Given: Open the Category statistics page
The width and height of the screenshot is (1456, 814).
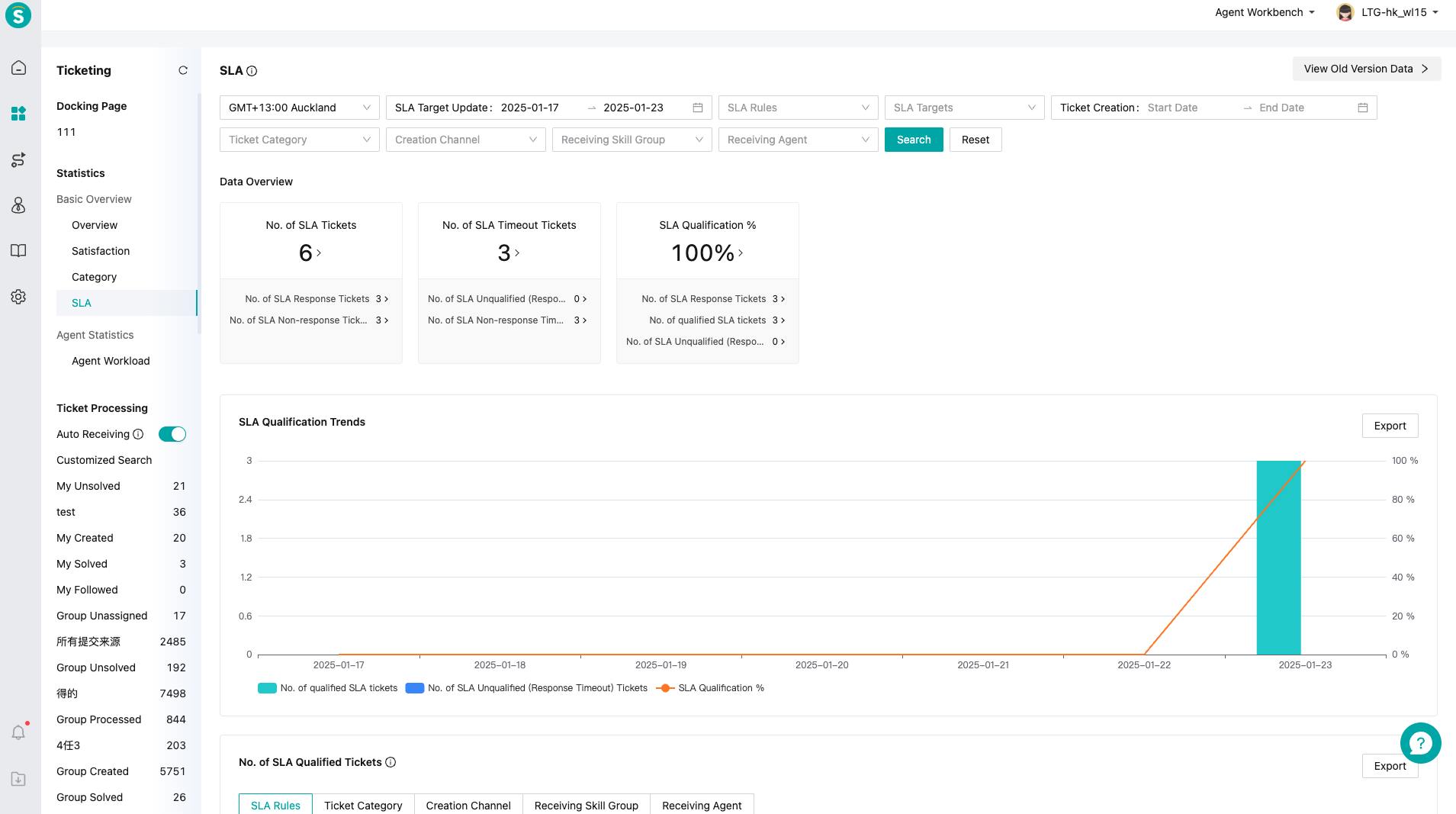Looking at the screenshot, I should tap(94, 277).
